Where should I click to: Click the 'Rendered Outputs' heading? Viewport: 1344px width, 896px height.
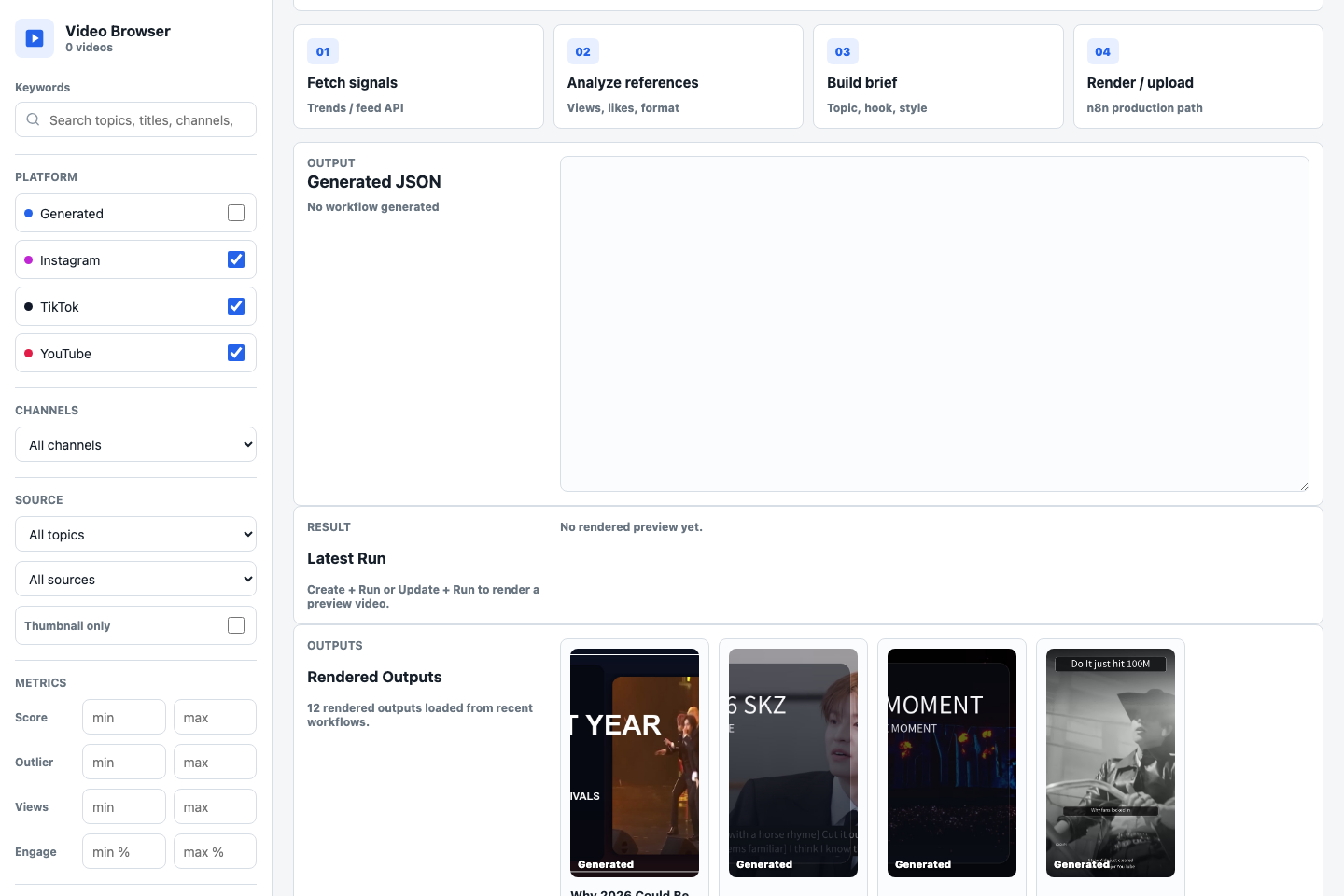click(x=374, y=677)
